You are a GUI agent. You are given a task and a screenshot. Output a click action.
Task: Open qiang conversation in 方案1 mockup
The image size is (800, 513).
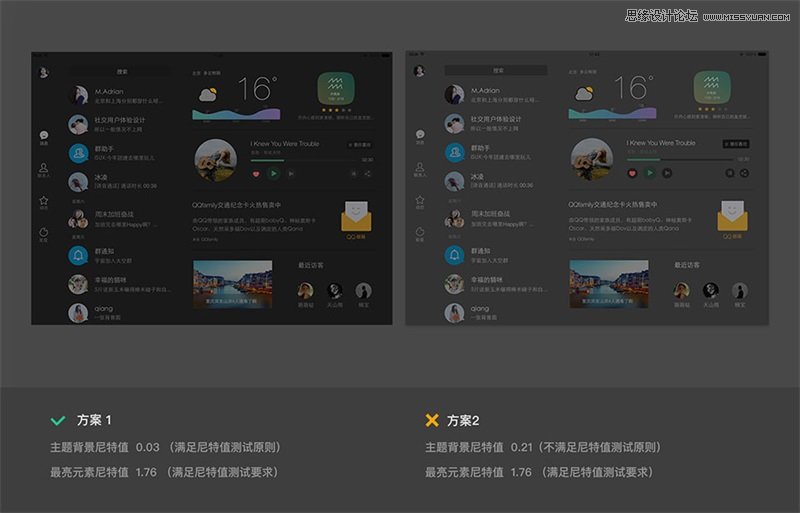click(120, 312)
